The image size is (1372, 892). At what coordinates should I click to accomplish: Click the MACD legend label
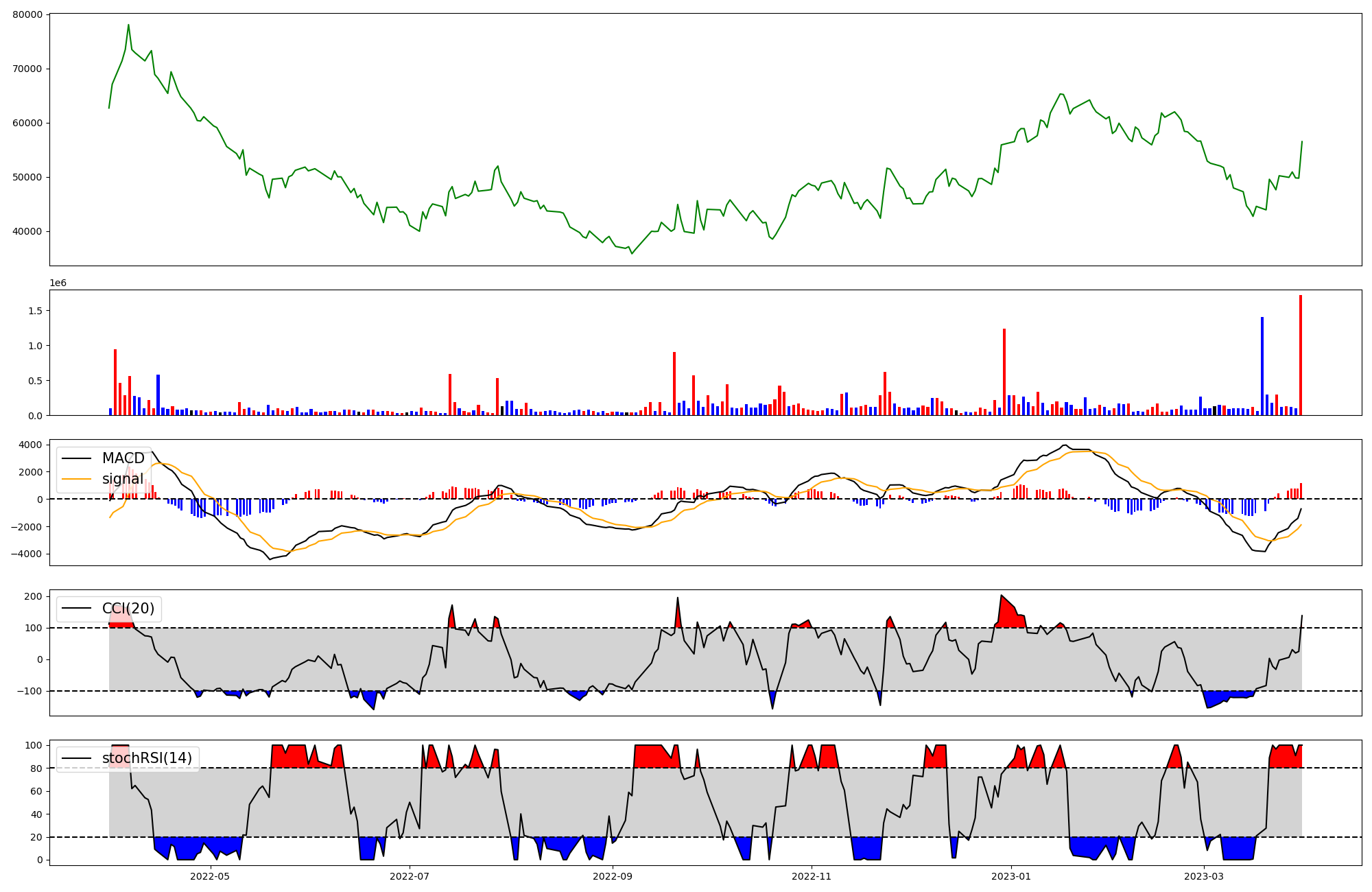123,458
